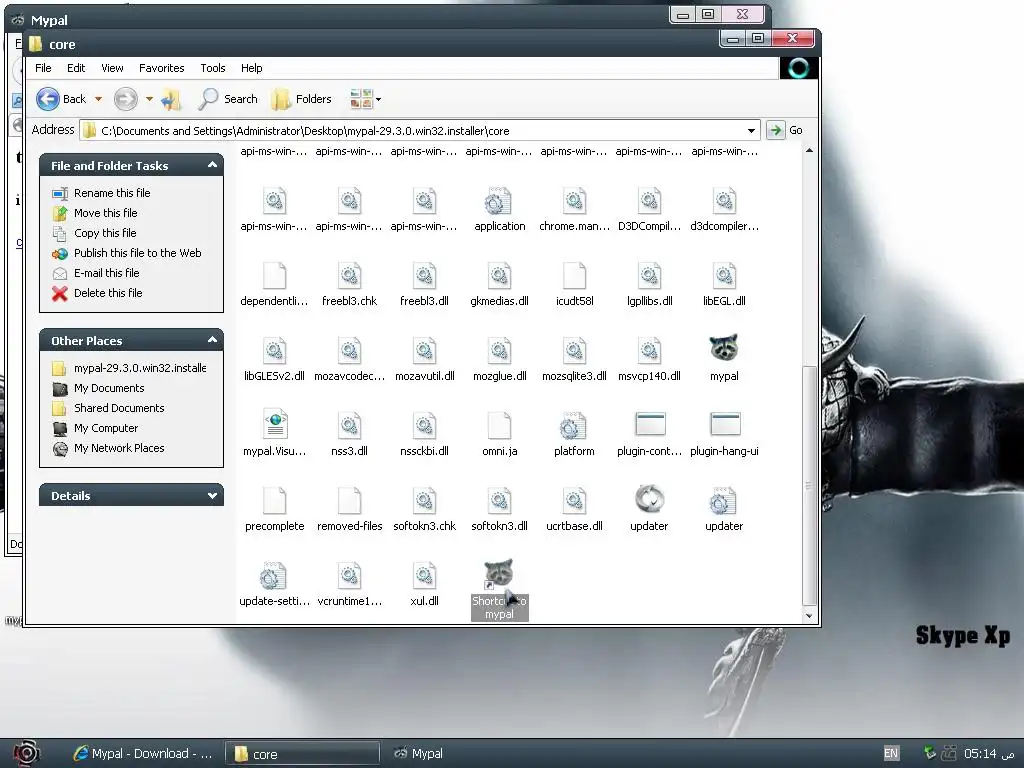Select the msvcp140.dll file icon

[649, 351]
